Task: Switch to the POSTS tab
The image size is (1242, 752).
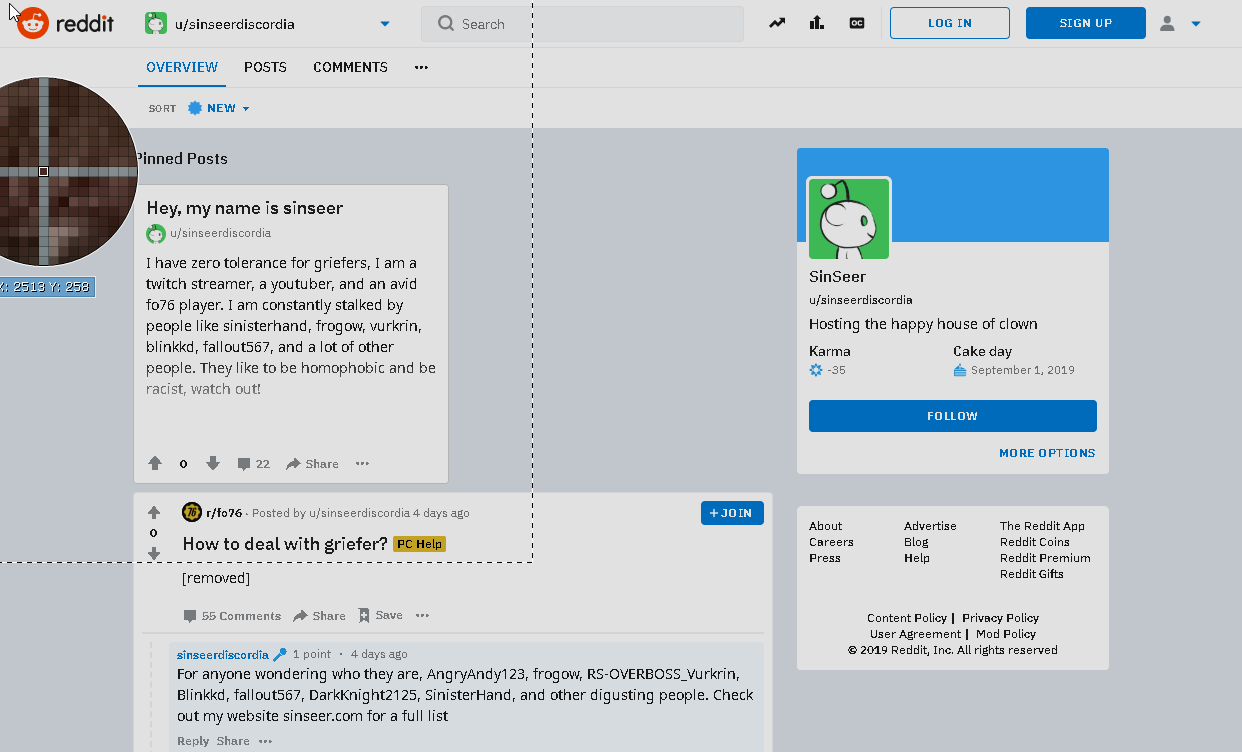Action: [x=265, y=67]
